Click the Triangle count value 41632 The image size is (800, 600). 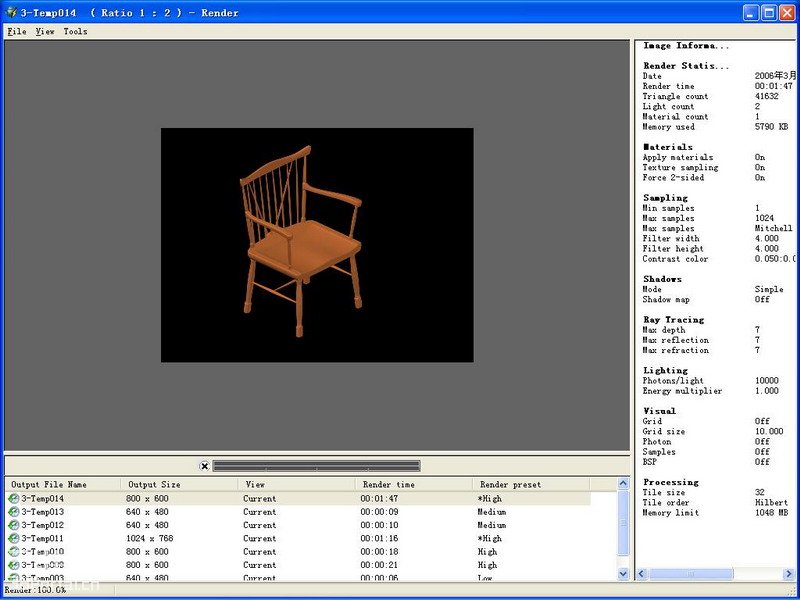tap(767, 96)
